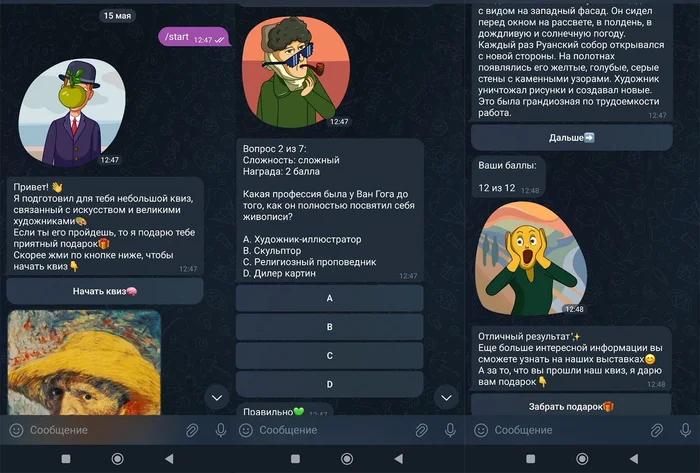Tap Android home circle in middle panel
Viewport: 700px width, 473px height.
[347, 459]
